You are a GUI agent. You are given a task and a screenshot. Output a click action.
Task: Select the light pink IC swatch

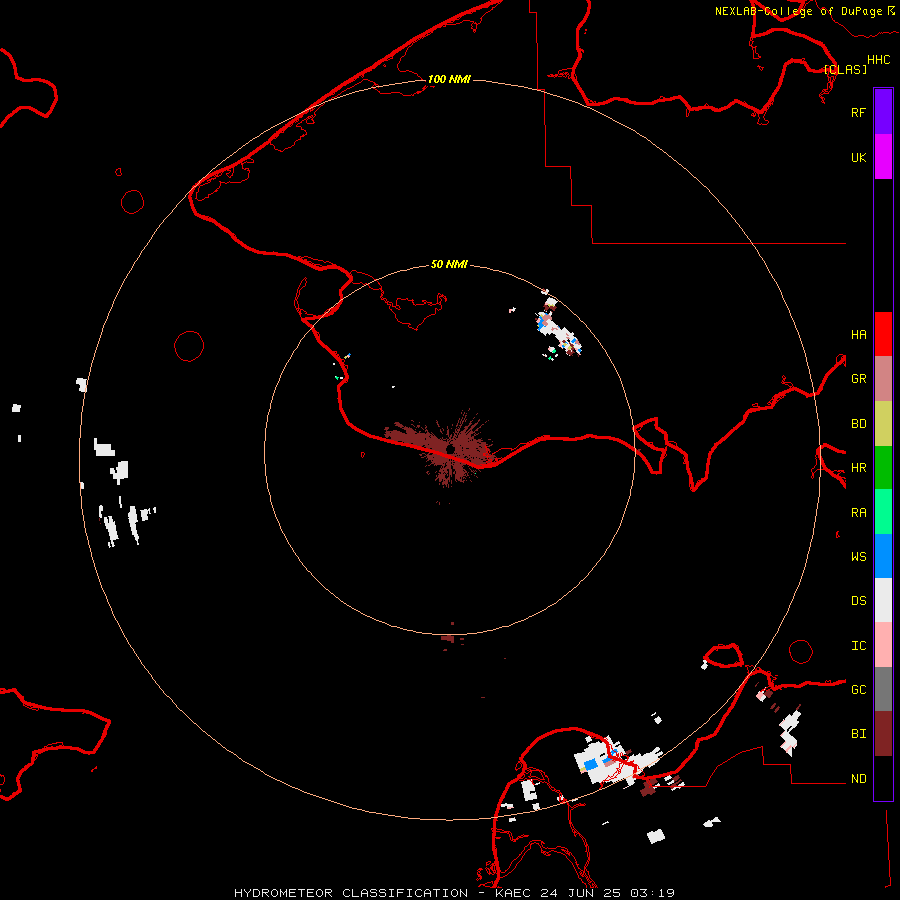pyautogui.click(x=883, y=645)
